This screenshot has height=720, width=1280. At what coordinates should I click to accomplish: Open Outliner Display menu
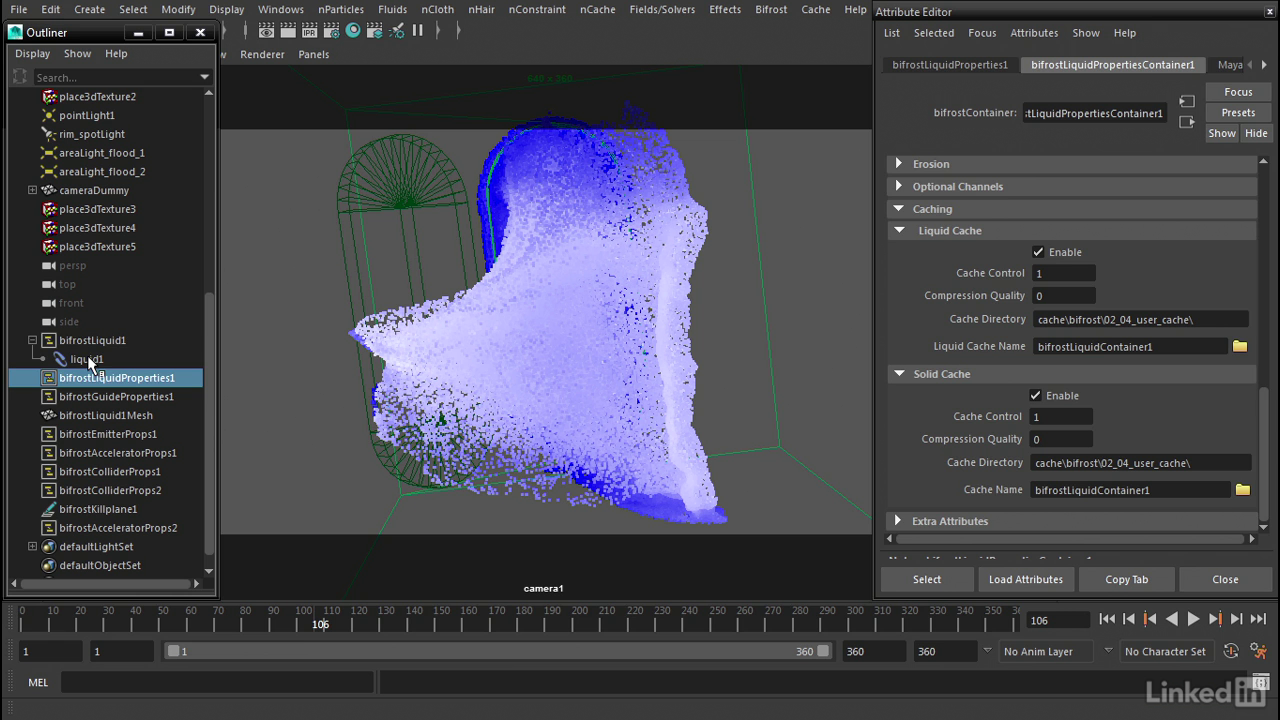(32, 54)
